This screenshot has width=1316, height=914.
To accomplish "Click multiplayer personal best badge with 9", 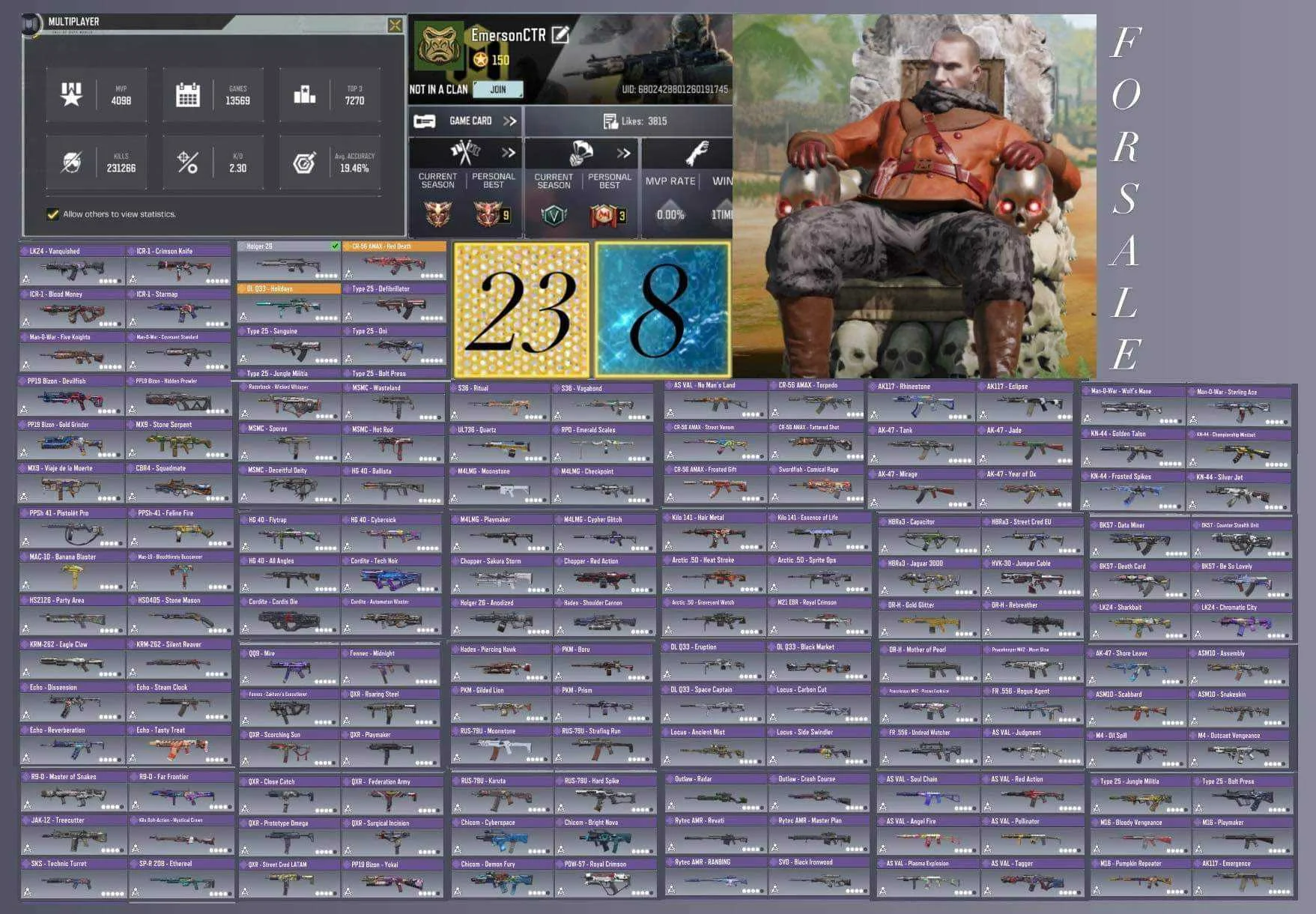I will [492, 214].
